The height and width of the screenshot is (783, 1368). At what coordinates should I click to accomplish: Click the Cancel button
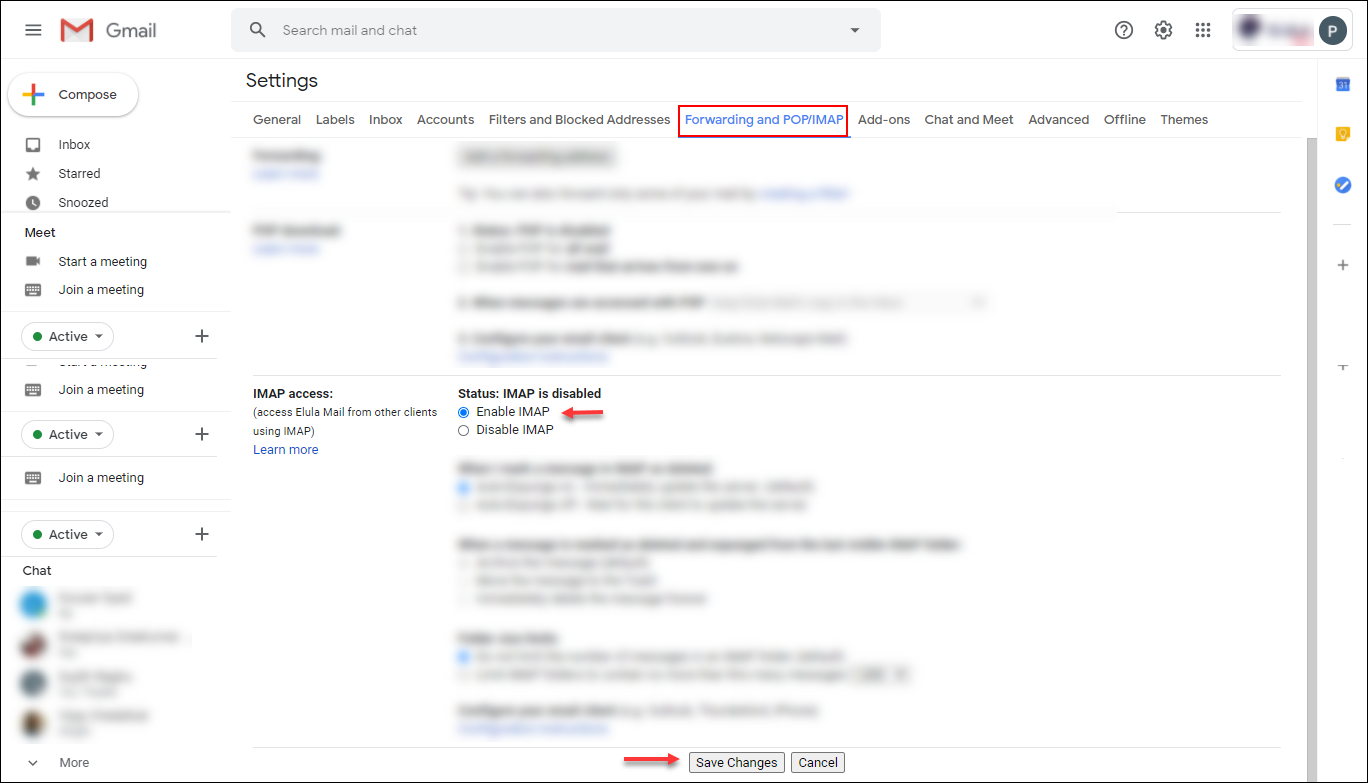(818, 763)
